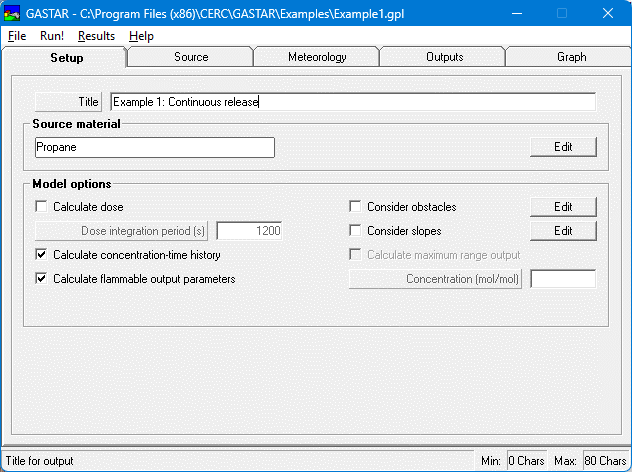Open the Help menu
This screenshot has height=472, width=632.
coord(141,36)
